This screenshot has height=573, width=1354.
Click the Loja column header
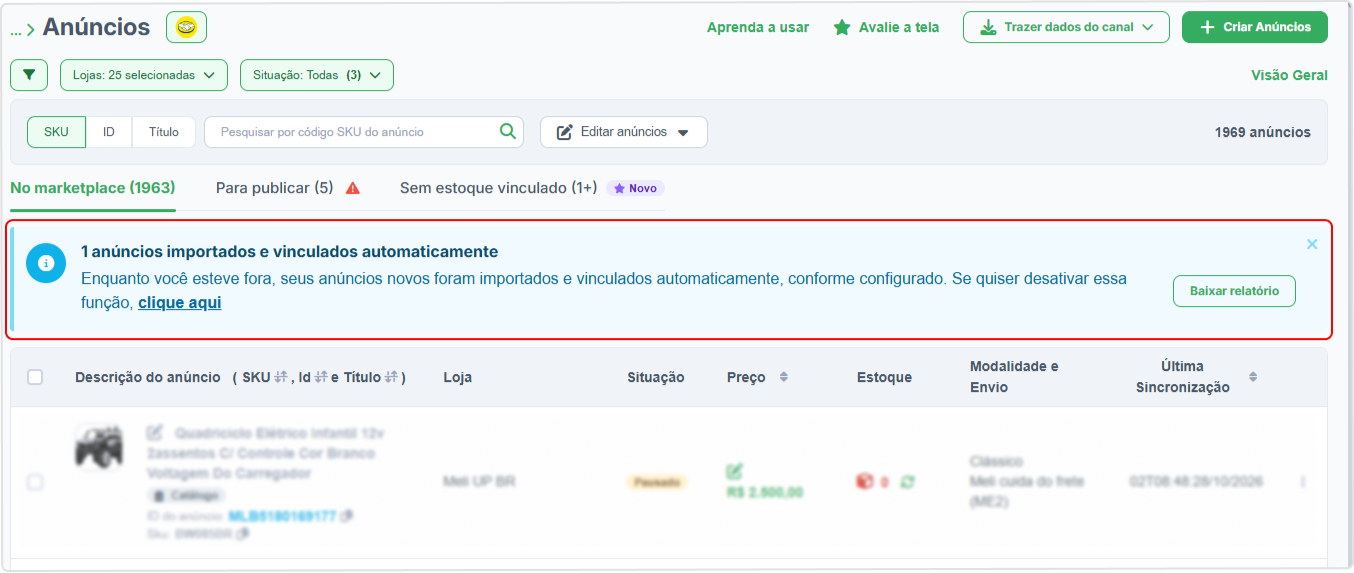458,377
